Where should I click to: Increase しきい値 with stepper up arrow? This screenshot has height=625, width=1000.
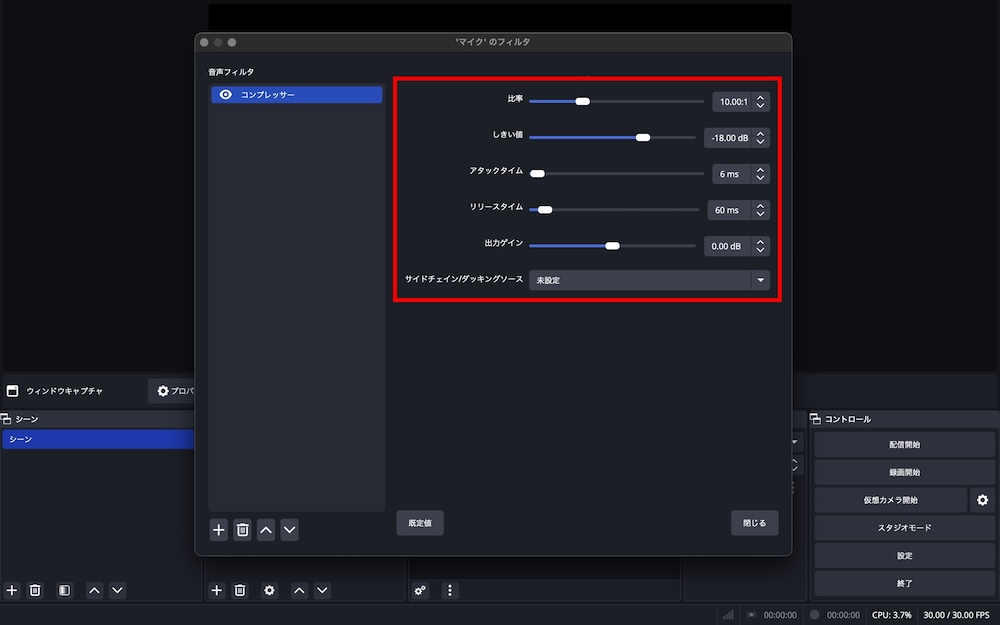tap(760, 134)
